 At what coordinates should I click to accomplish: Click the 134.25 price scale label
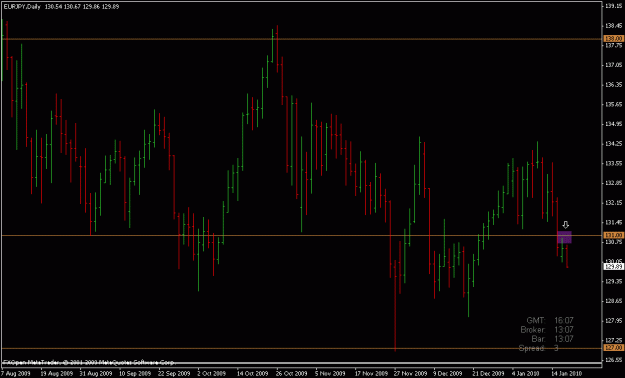click(614, 144)
